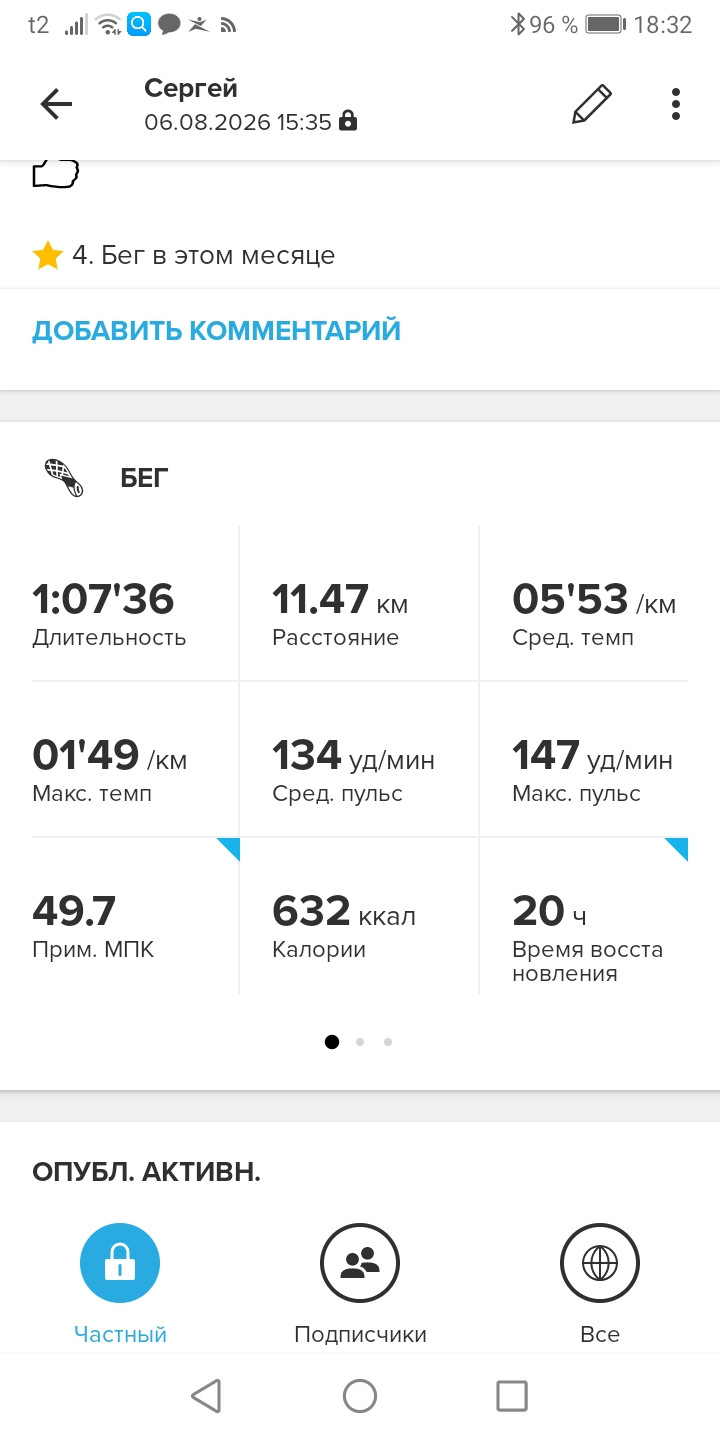
Task: Tap the back arrow in the header
Action: (x=56, y=105)
